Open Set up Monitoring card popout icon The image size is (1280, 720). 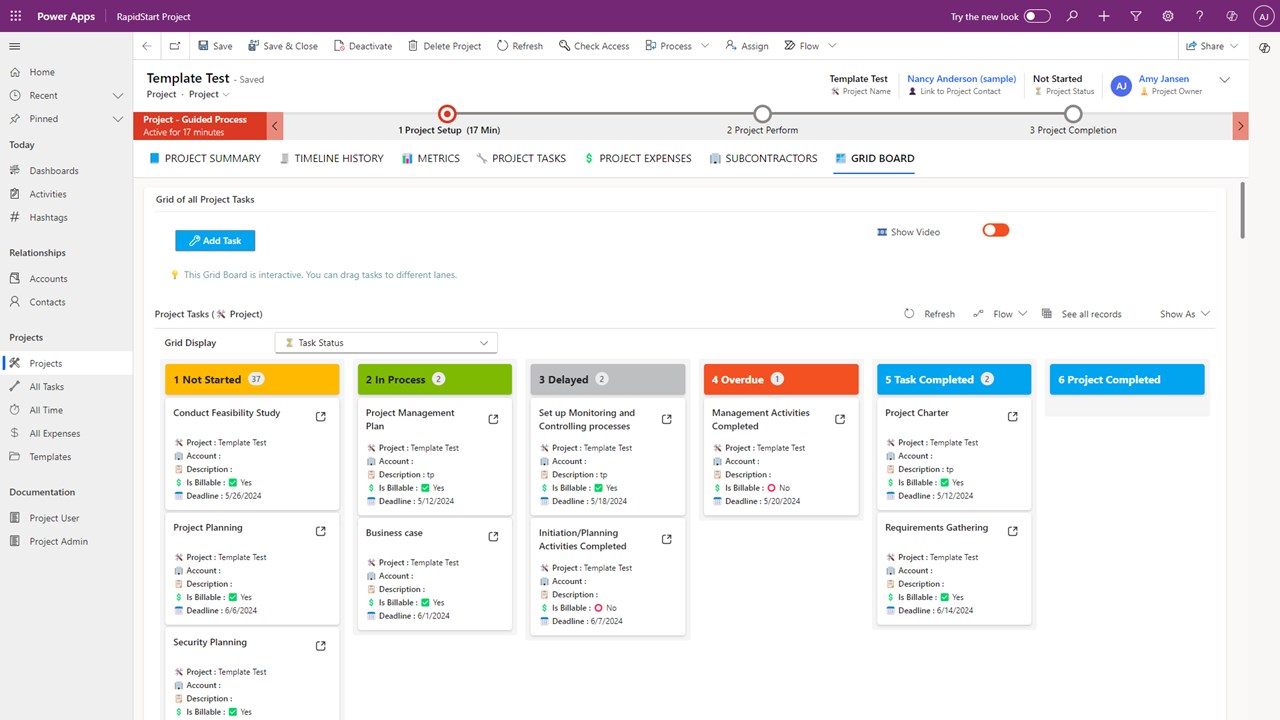(x=667, y=419)
